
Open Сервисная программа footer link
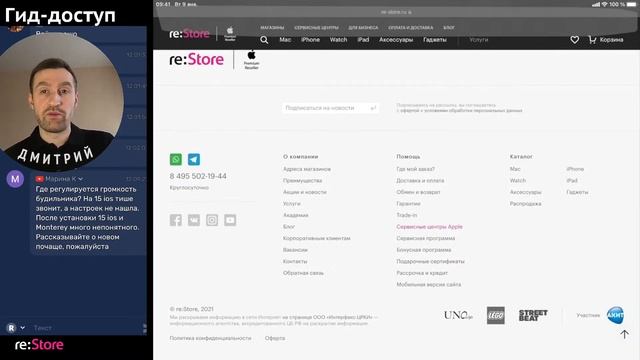(x=426, y=238)
